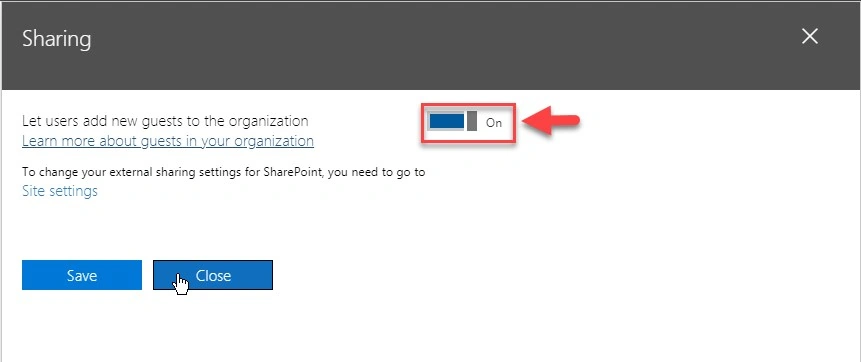Select "Let users add new guests" setting label
Image resolution: width=861 pixels, height=362 pixels.
tap(165, 121)
